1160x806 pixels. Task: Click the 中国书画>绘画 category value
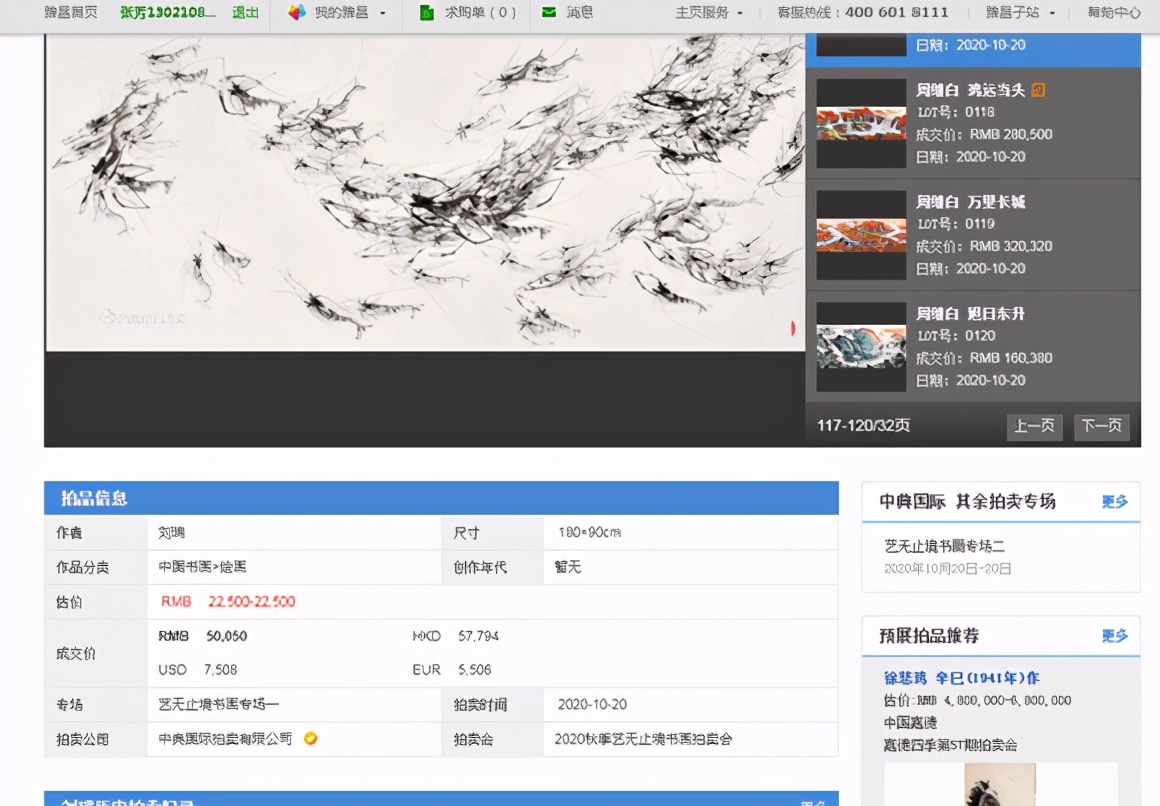202,567
